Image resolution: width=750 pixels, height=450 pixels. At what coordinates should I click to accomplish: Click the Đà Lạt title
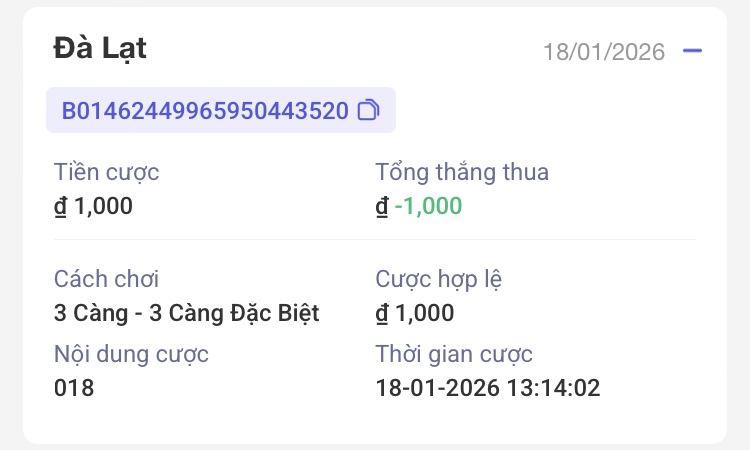pos(100,48)
